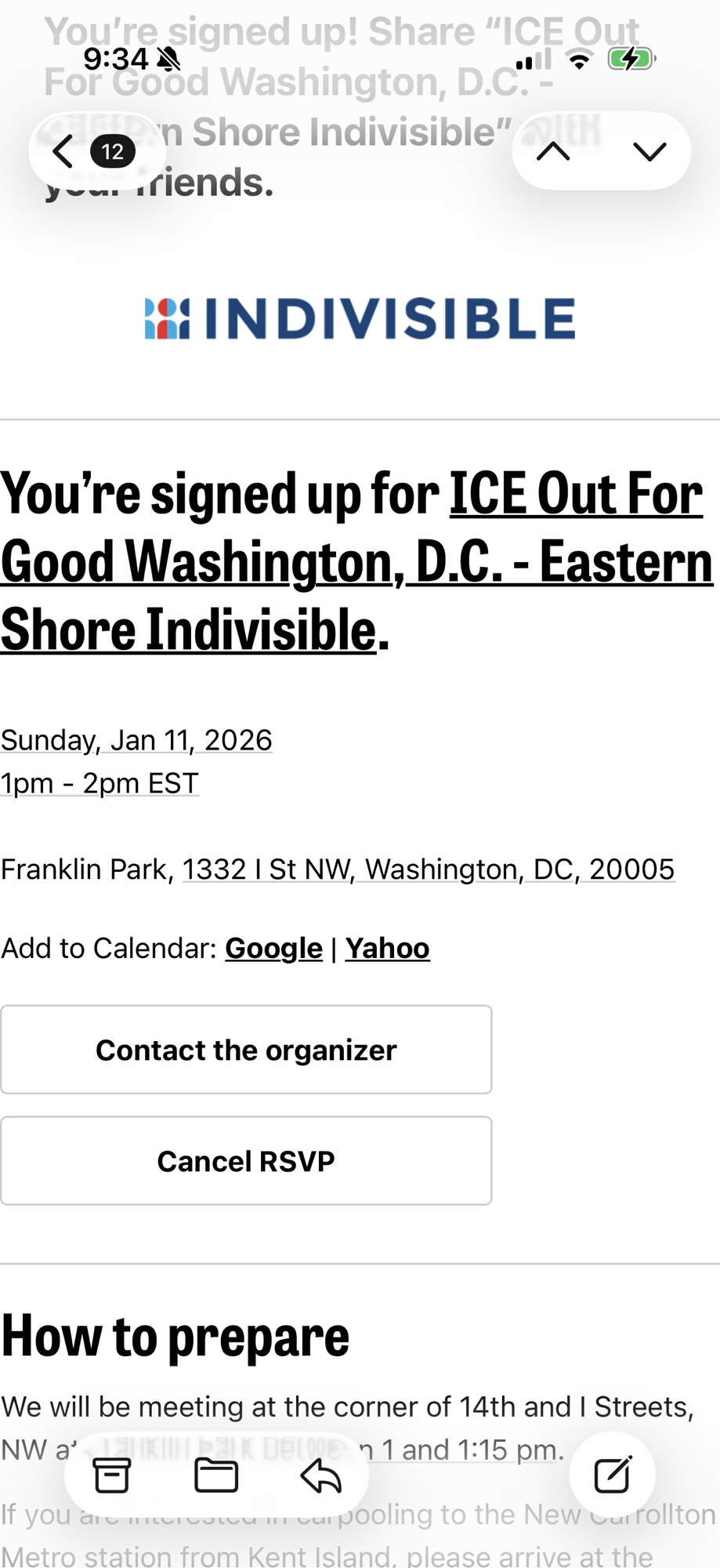This screenshot has height=1568, width=720.
Task: Tap the 1 and 1:15 pm time link
Action: coord(470,1450)
